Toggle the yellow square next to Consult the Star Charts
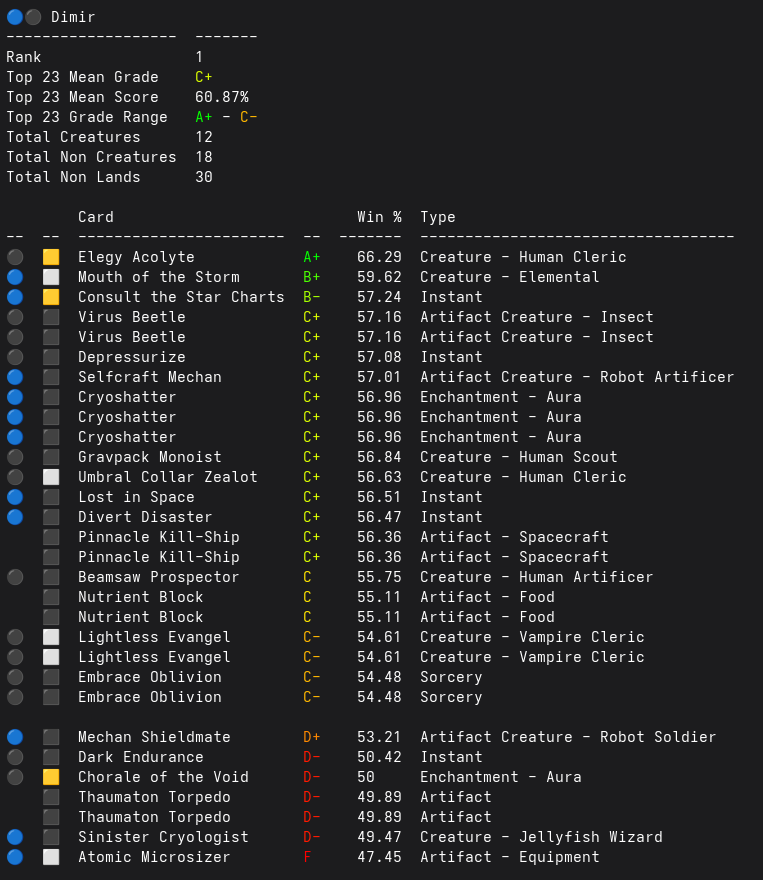The image size is (763, 880). click(x=51, y=297)
